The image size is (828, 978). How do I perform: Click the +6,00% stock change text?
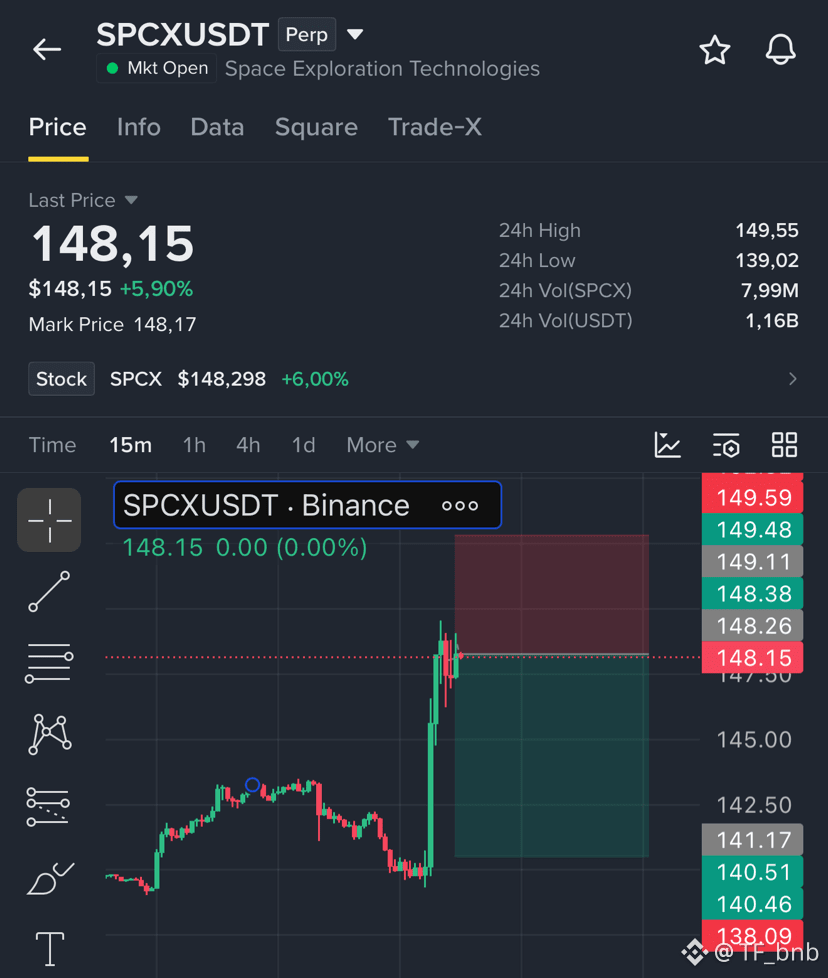click(315, 379)
